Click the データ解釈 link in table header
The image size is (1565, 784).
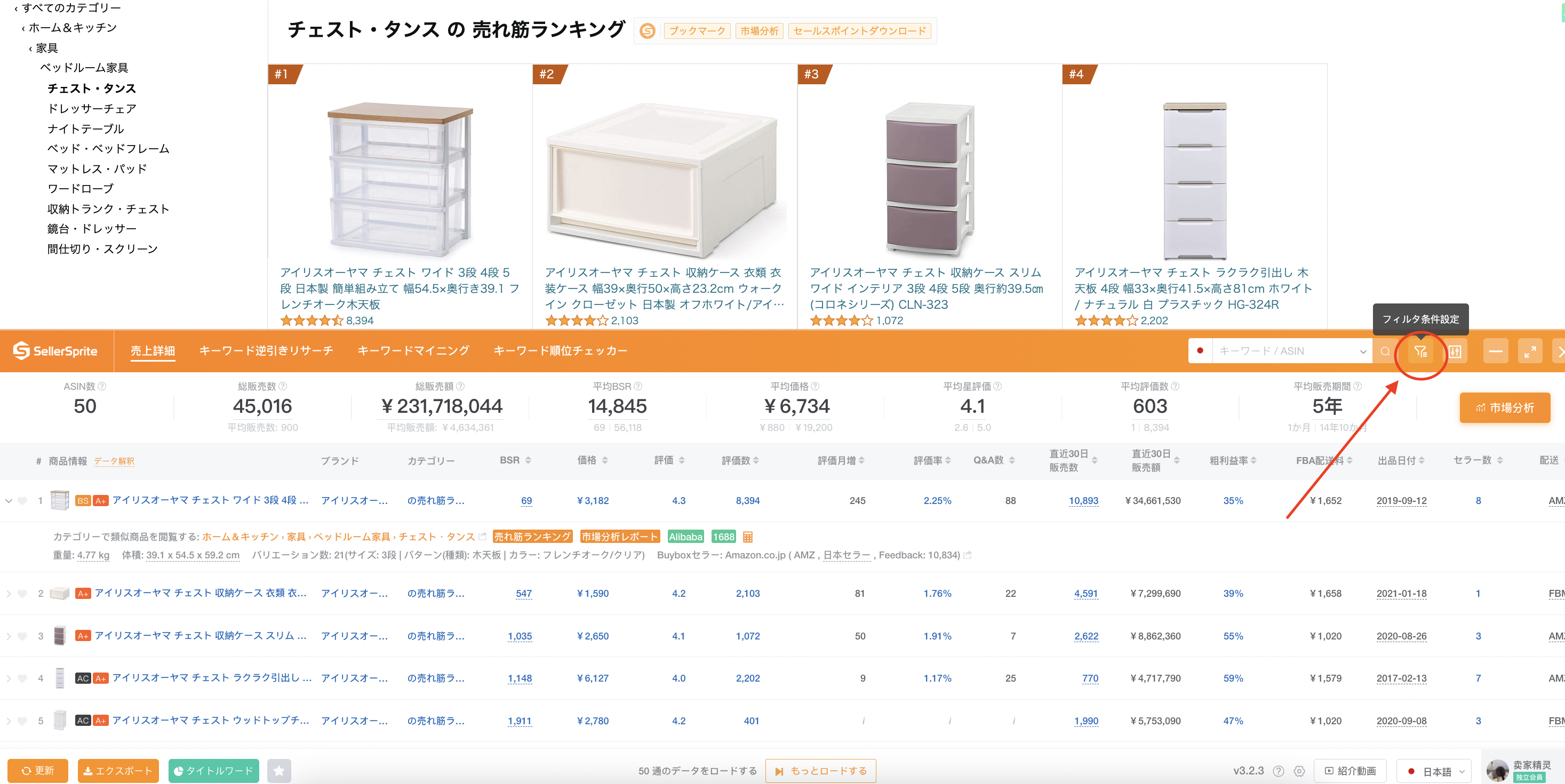click(114, 461)
